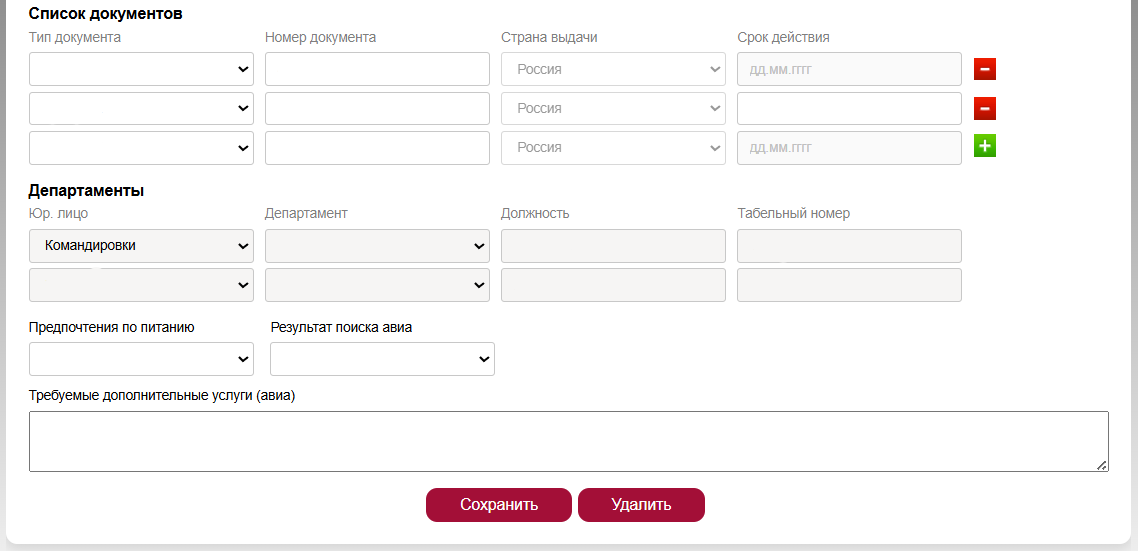
Task: Click the third row Срок действия date field
Action: click(x=849, y=147)
